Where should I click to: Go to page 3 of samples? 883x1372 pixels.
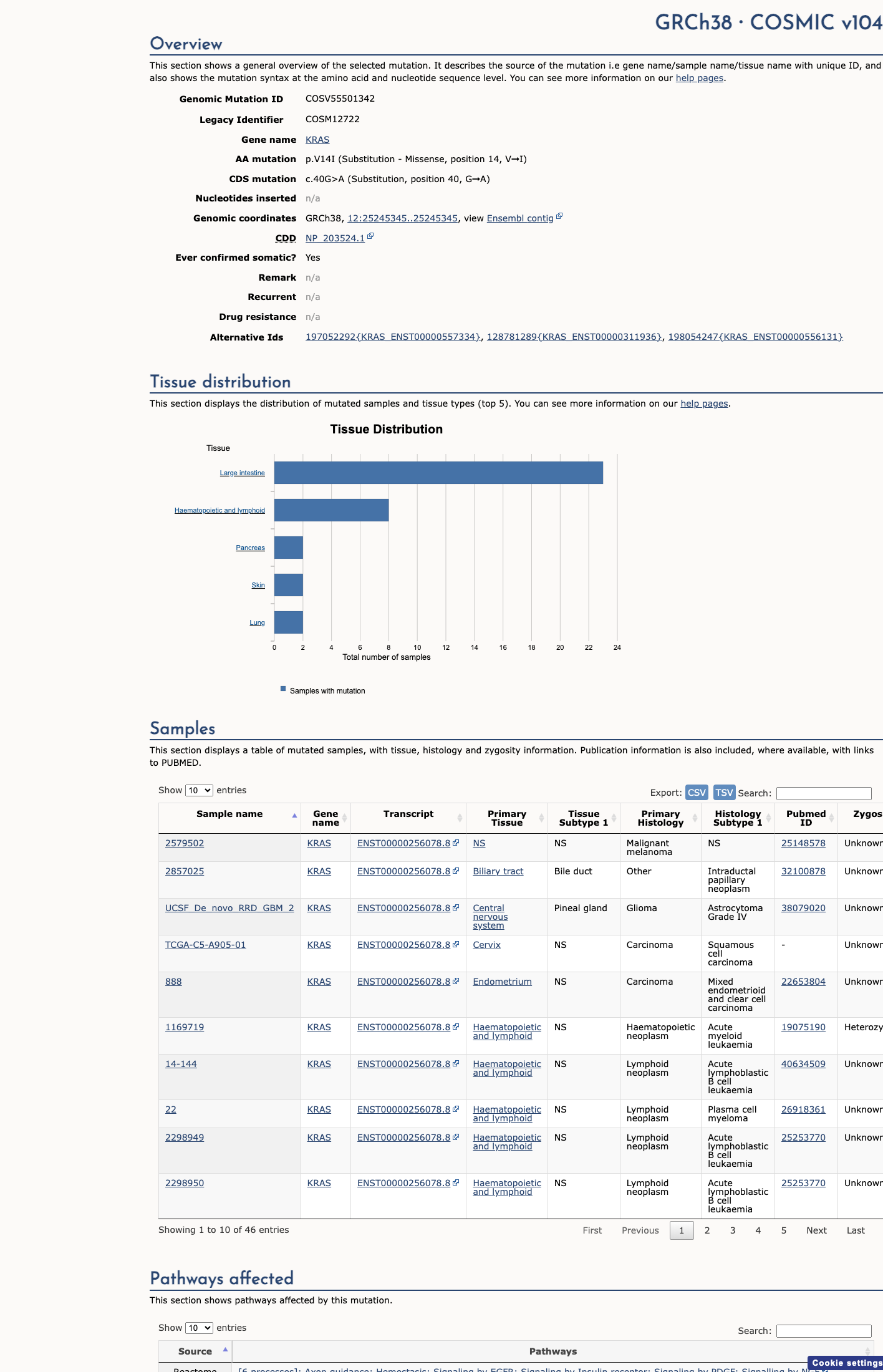pyautogui.click(x=733, y=1230)
